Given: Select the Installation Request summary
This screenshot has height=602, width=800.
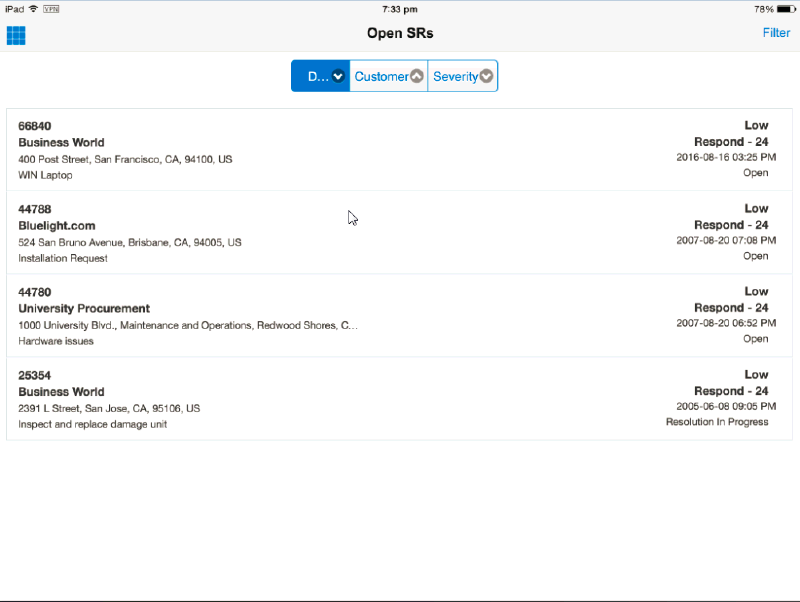Looking at the screenshot, I should point(63,258).
